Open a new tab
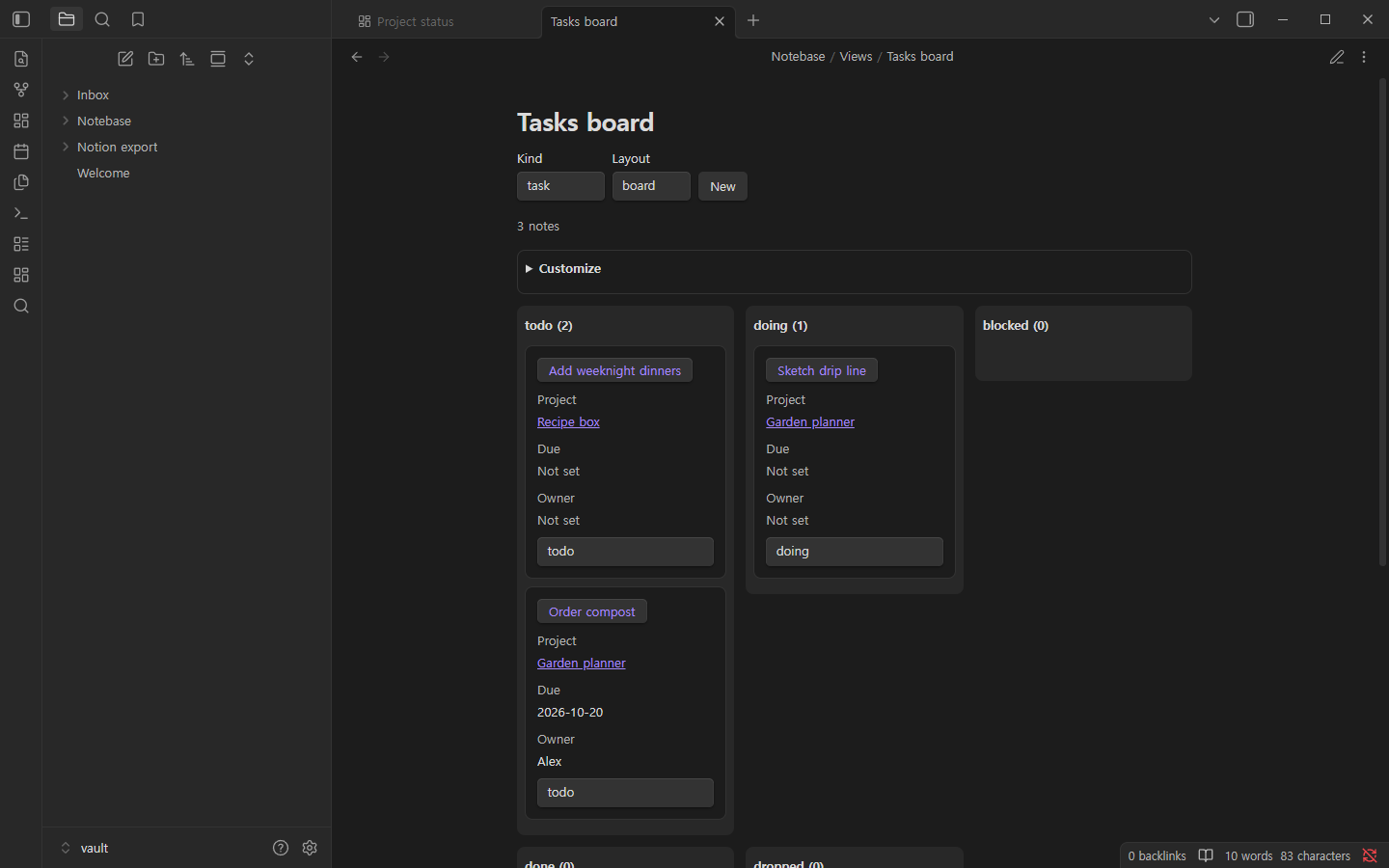The height and width of the screenshot is (868, 1389). click(x=753, y=20)
